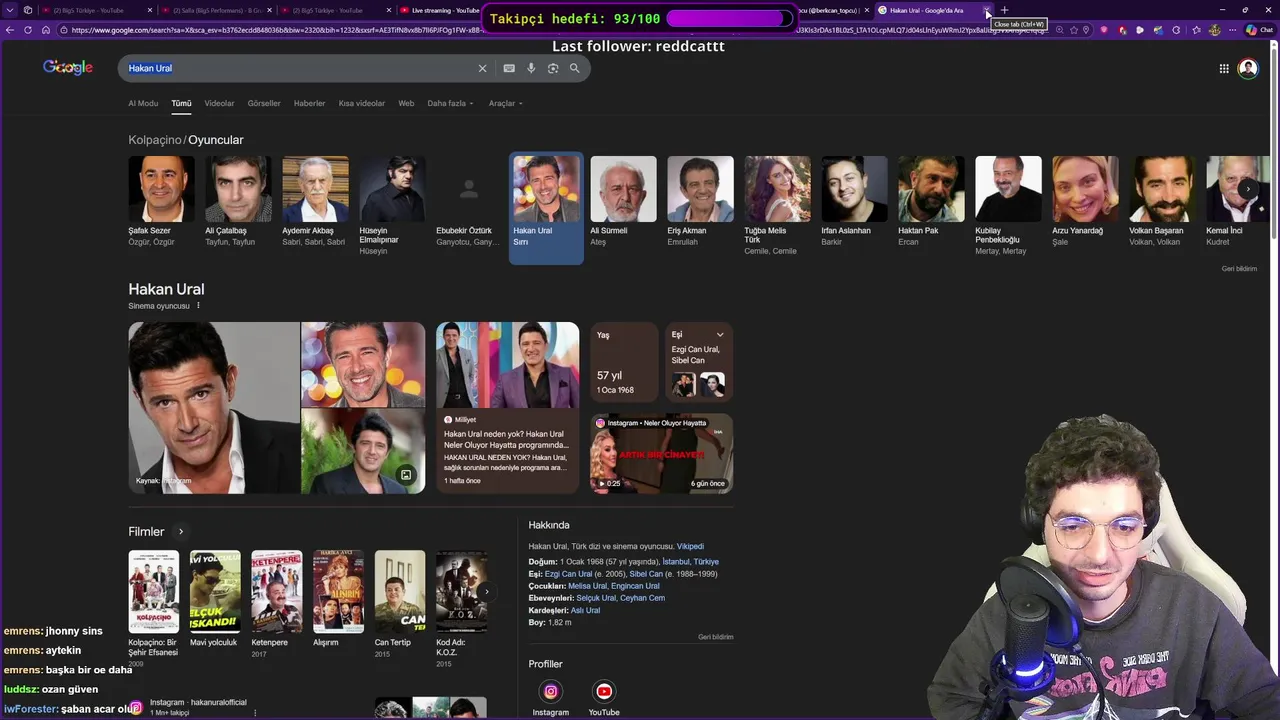
Task: Open the browser profile avatar in toolbar
Action: [1214, 30]
